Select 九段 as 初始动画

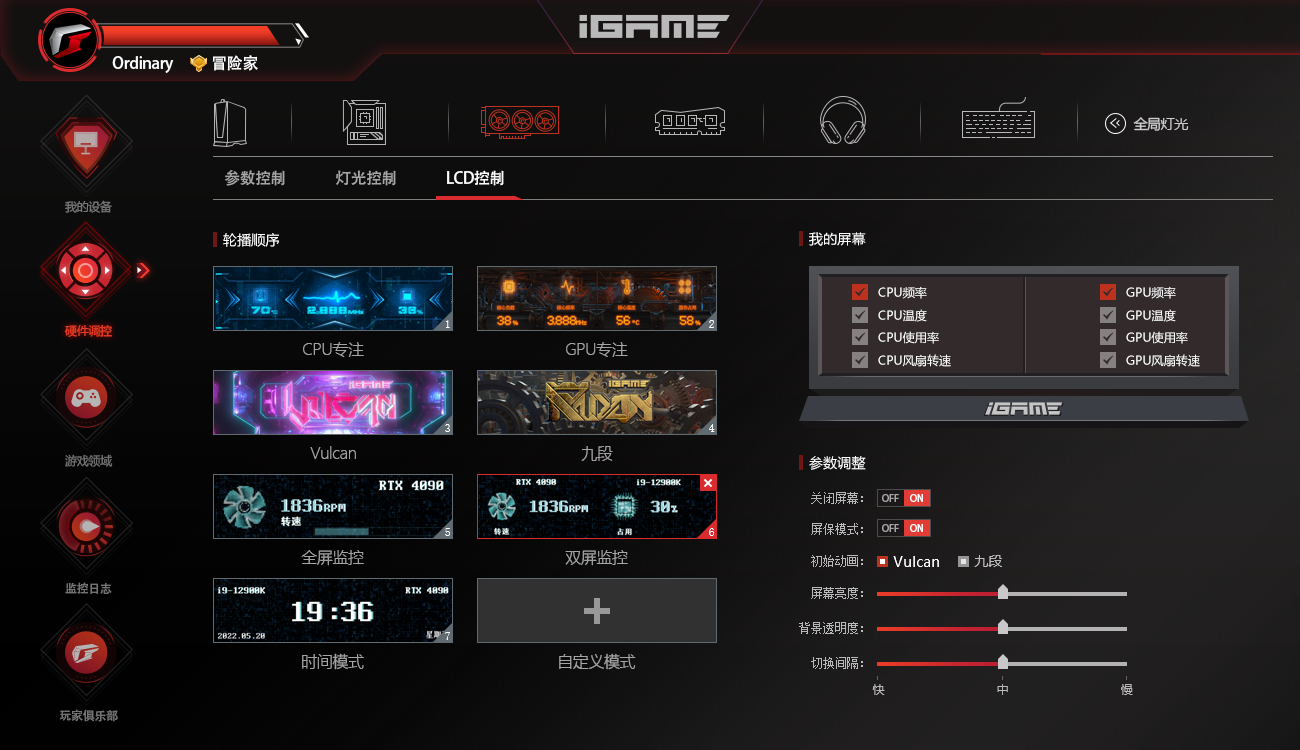click(x=963, y=561)
